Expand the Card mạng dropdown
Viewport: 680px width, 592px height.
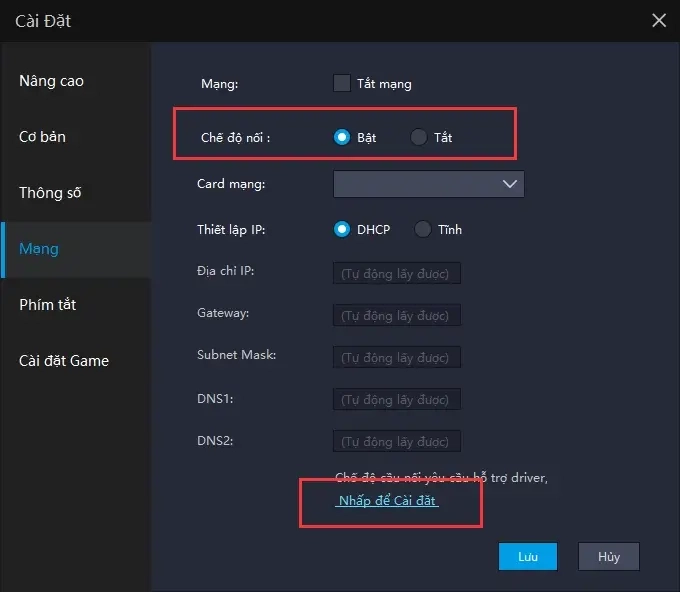tap(428, 184)
